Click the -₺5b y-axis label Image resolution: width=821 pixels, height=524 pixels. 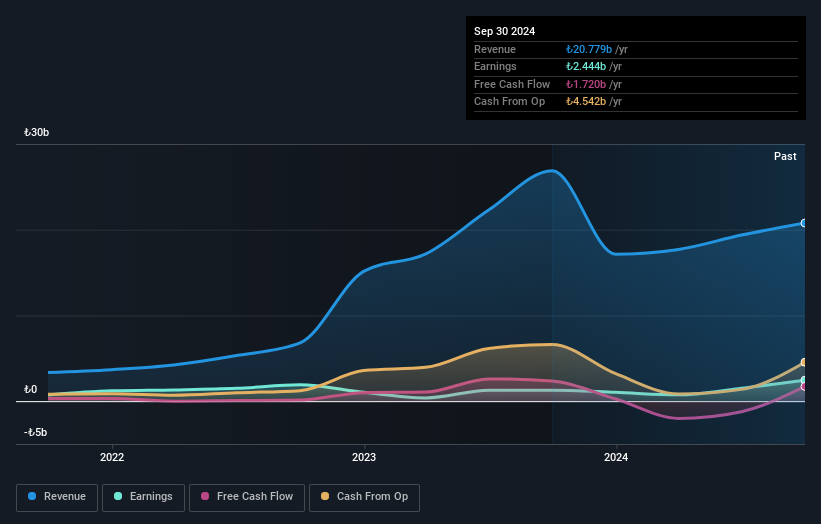35,432
